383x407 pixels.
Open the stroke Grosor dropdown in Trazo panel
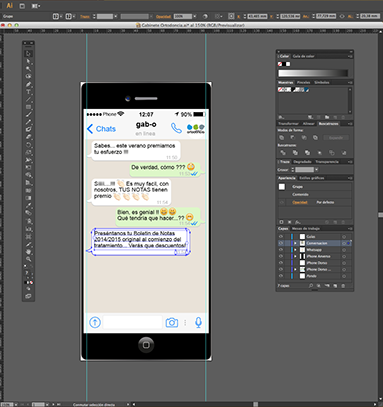(x=316, y=170)
